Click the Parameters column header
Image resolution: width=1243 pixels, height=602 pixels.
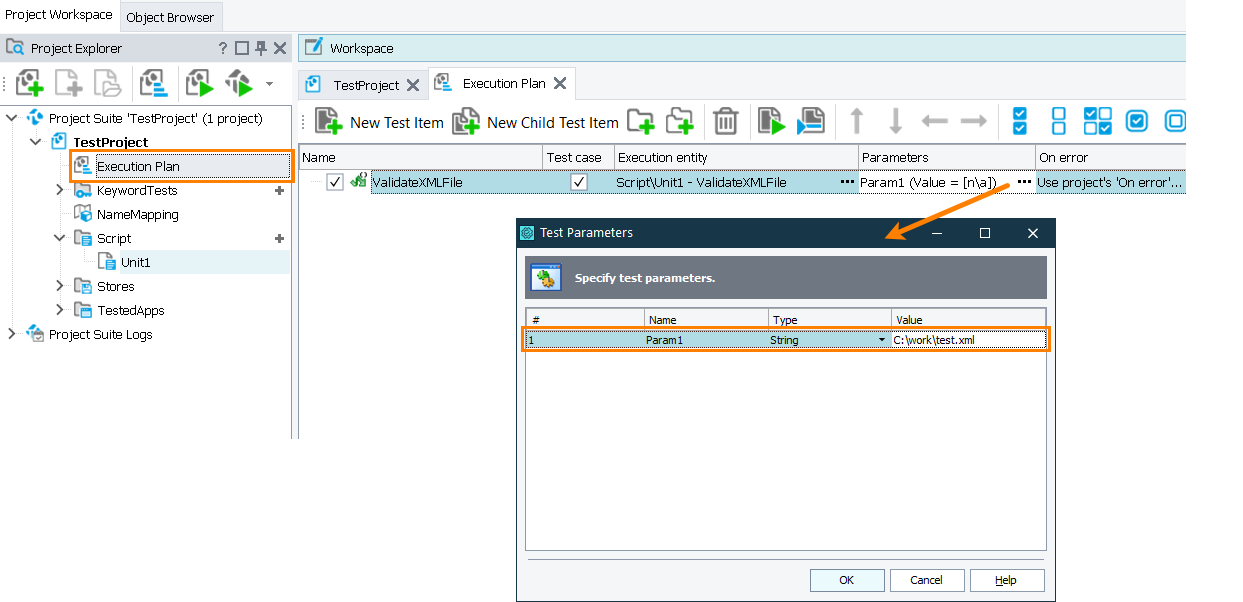click(947, 157)
